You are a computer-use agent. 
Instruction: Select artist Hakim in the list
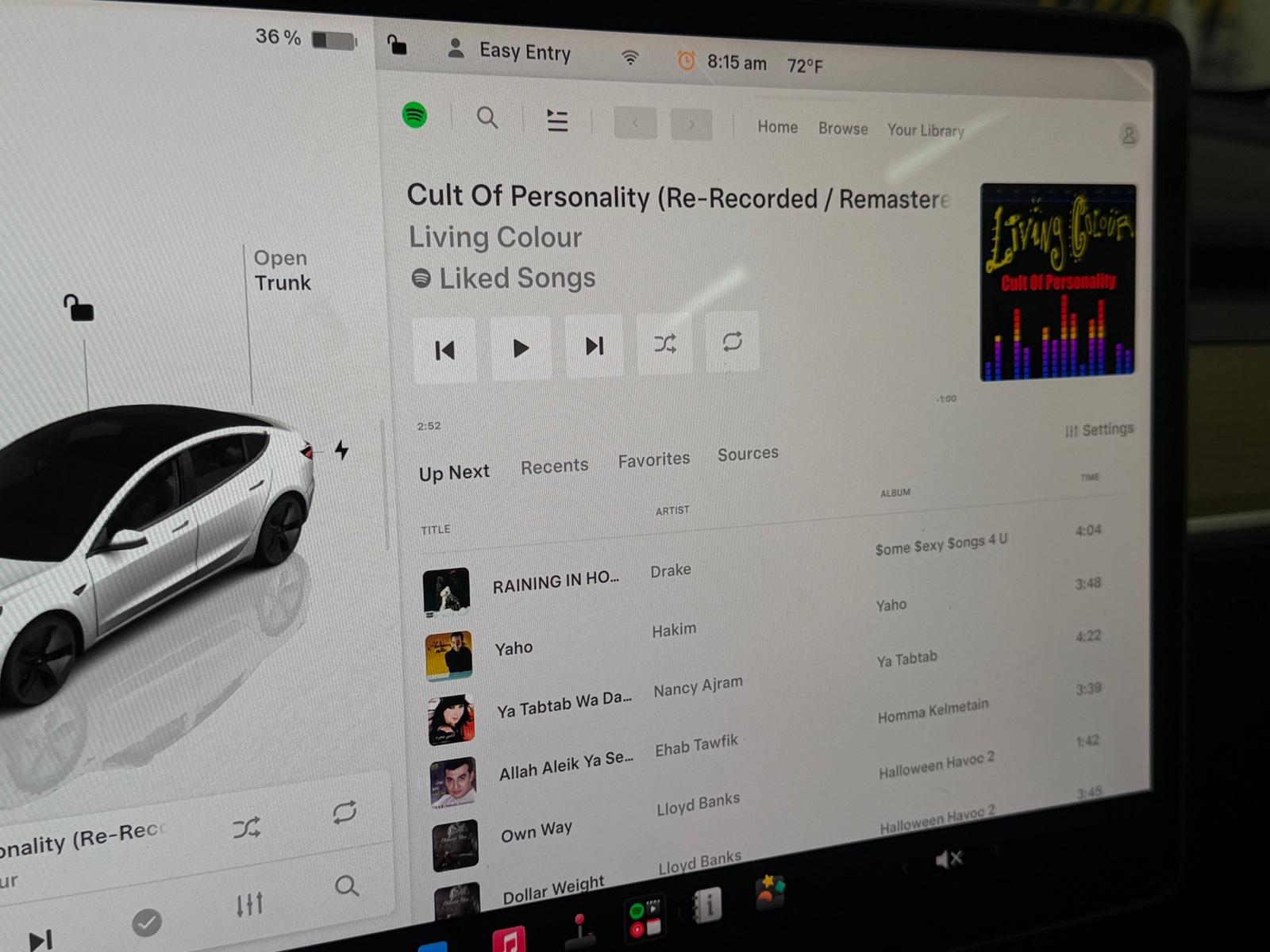pyautogui.click(x=674, y=630)
